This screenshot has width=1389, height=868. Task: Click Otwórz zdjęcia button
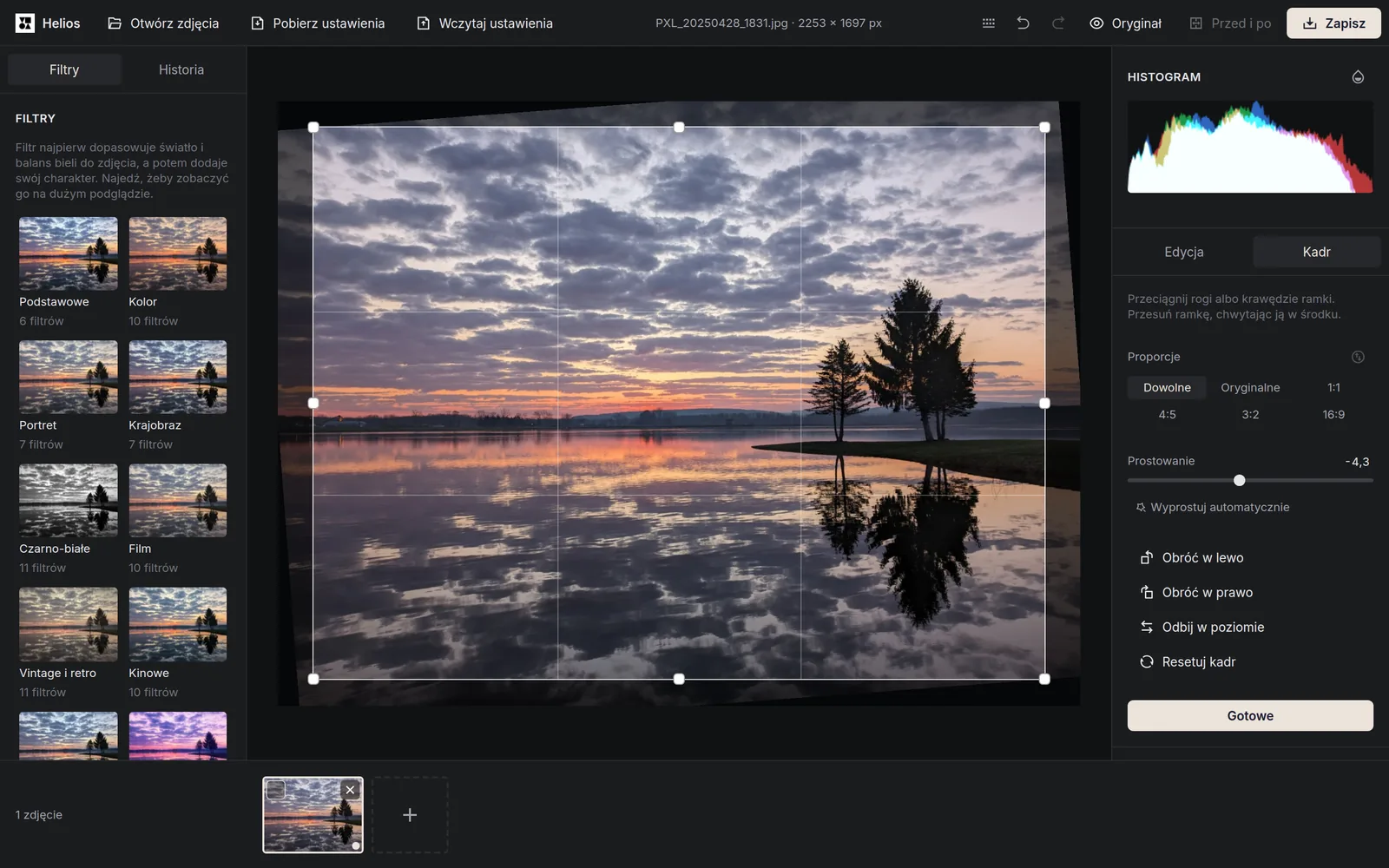point(163,23)
